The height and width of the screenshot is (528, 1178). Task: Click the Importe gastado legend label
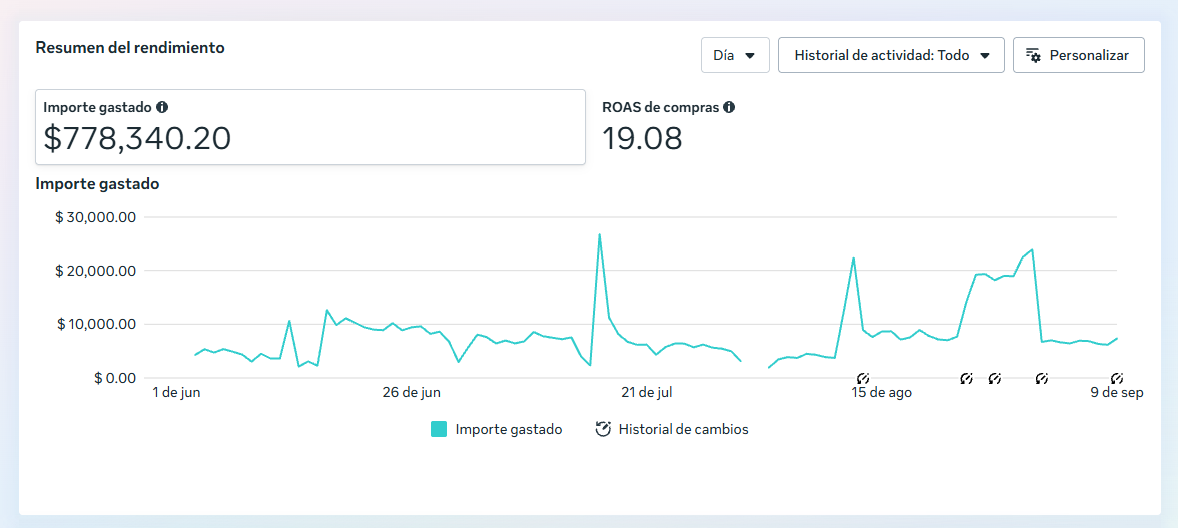coord(509,430)
